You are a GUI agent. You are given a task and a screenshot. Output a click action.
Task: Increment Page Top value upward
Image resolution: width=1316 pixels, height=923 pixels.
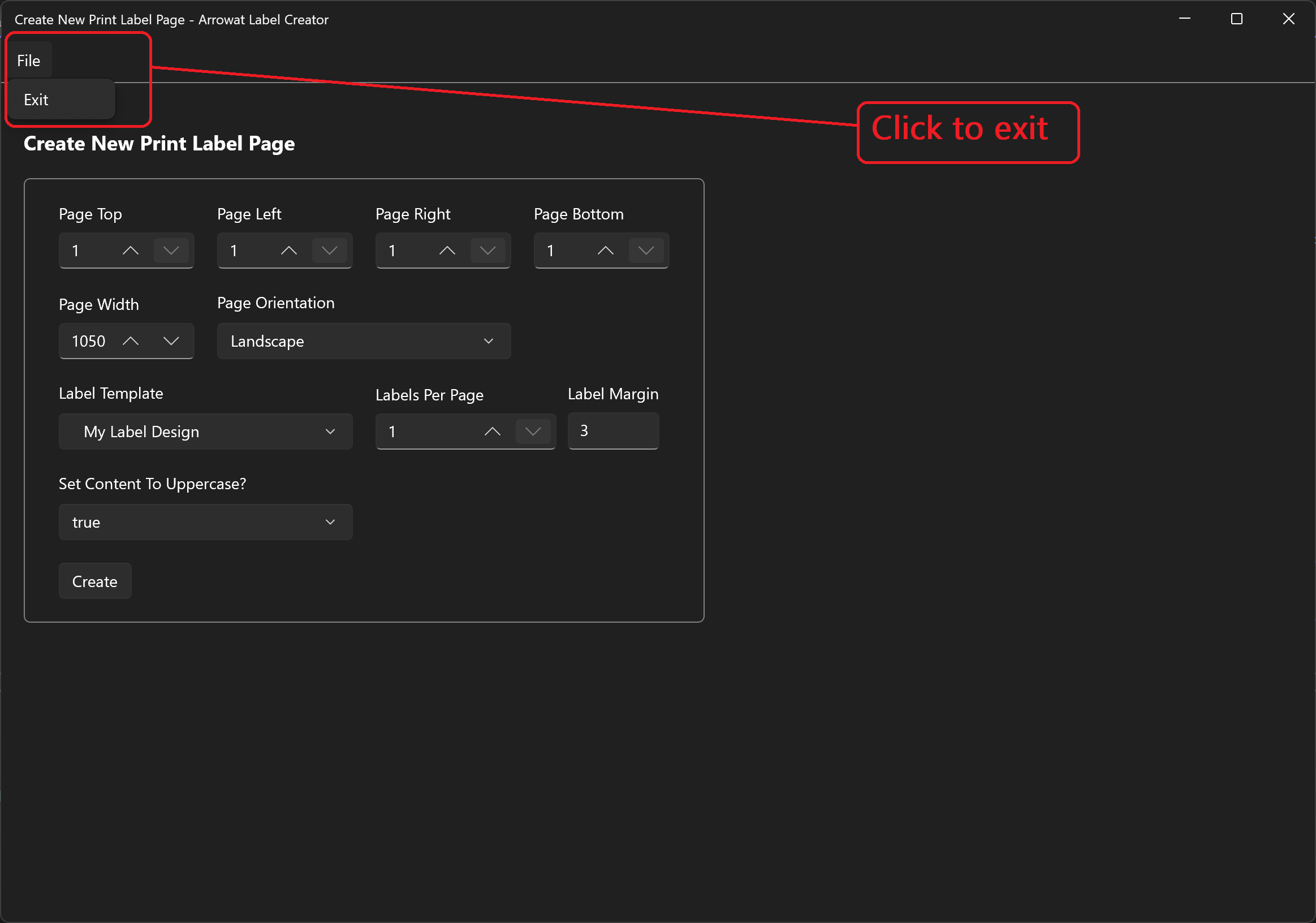point(131,250)
